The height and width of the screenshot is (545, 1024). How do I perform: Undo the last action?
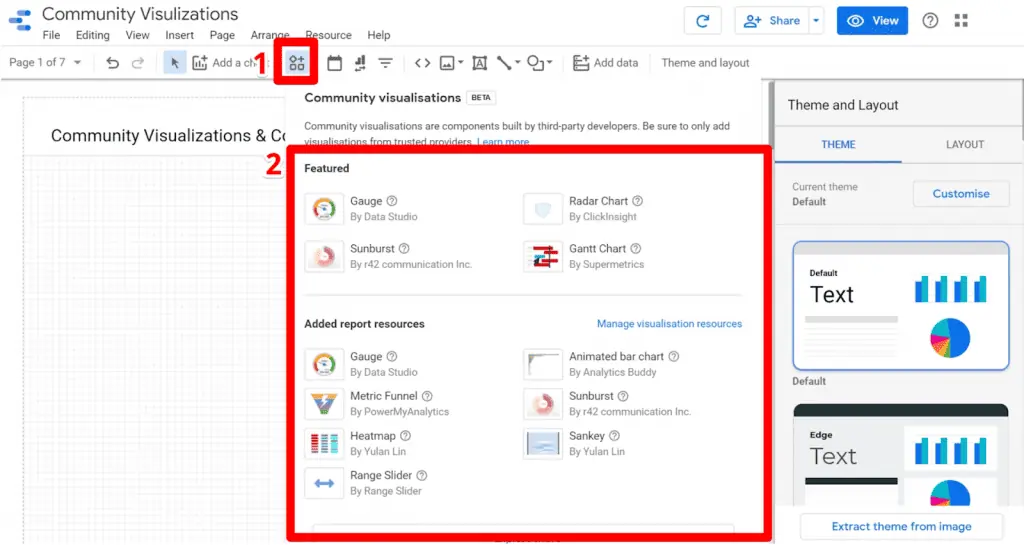tap(112, 63)
